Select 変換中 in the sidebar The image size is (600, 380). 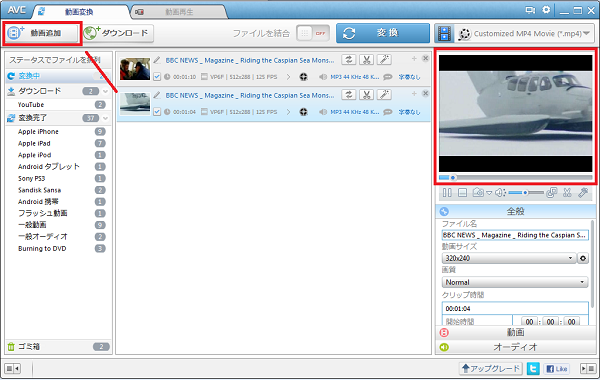pos(58,76)
